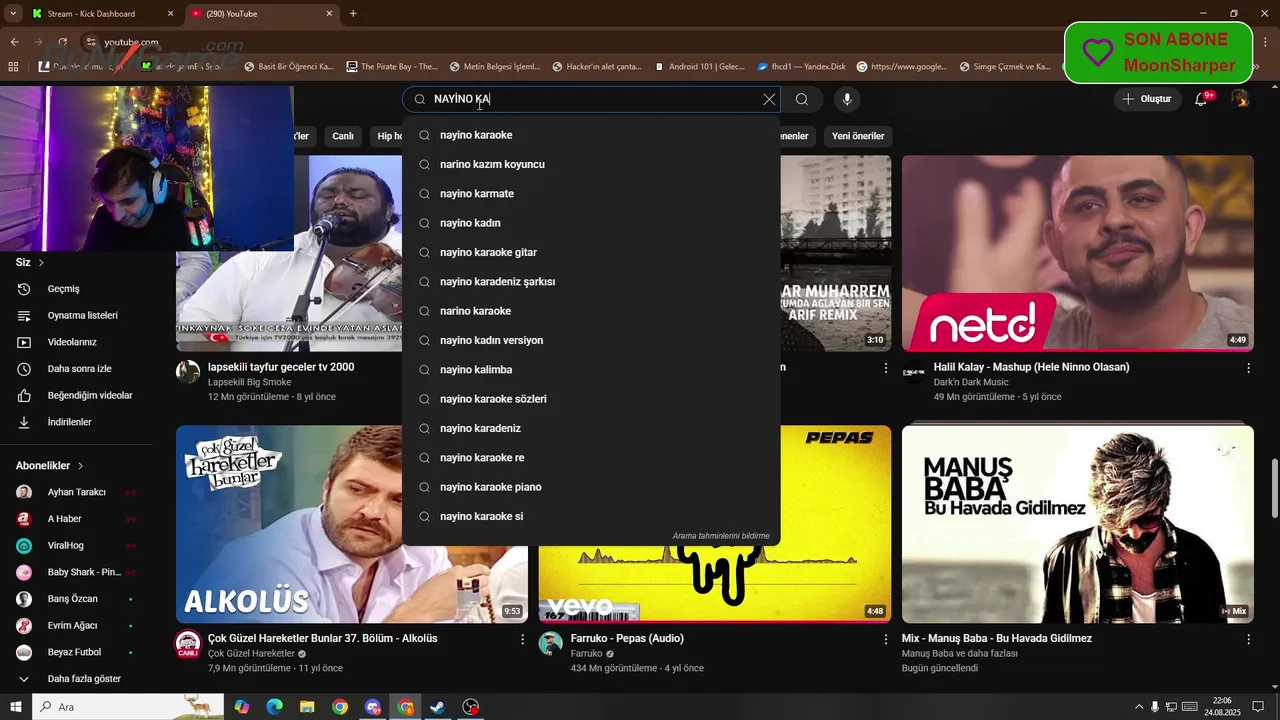Open the account avatar menu
The width and height of the screenshot is (1280, 720).
click(x=1240, y=99)
